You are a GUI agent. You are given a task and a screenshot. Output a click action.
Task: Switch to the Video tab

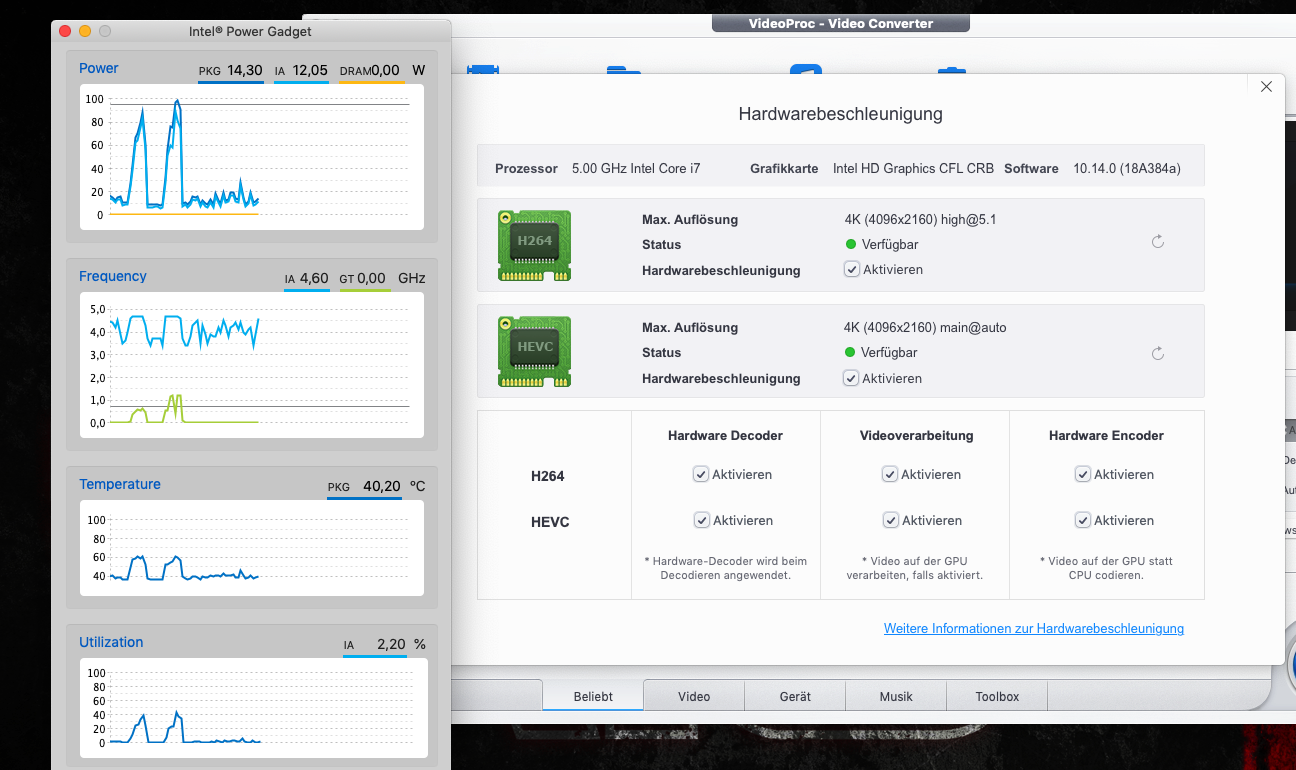(694, 696)
